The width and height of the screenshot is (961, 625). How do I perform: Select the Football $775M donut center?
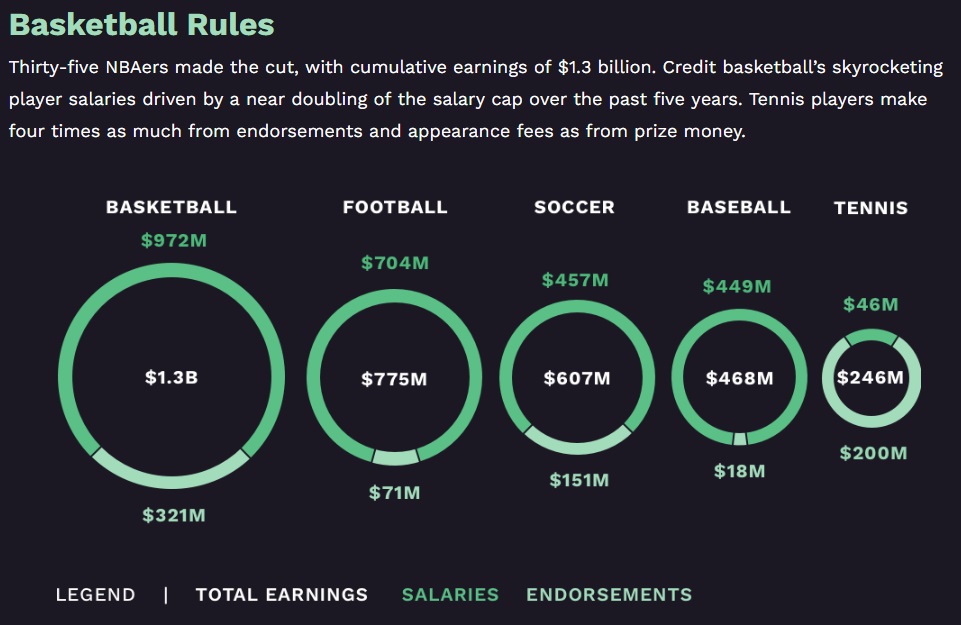[394, 379]
